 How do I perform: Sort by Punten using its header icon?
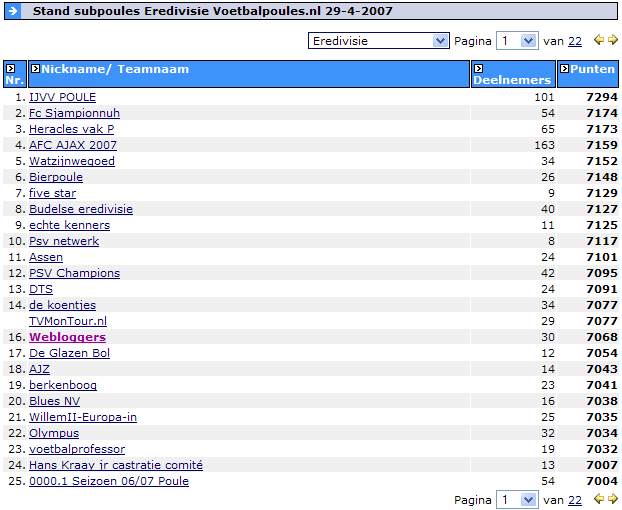(566, 69)
